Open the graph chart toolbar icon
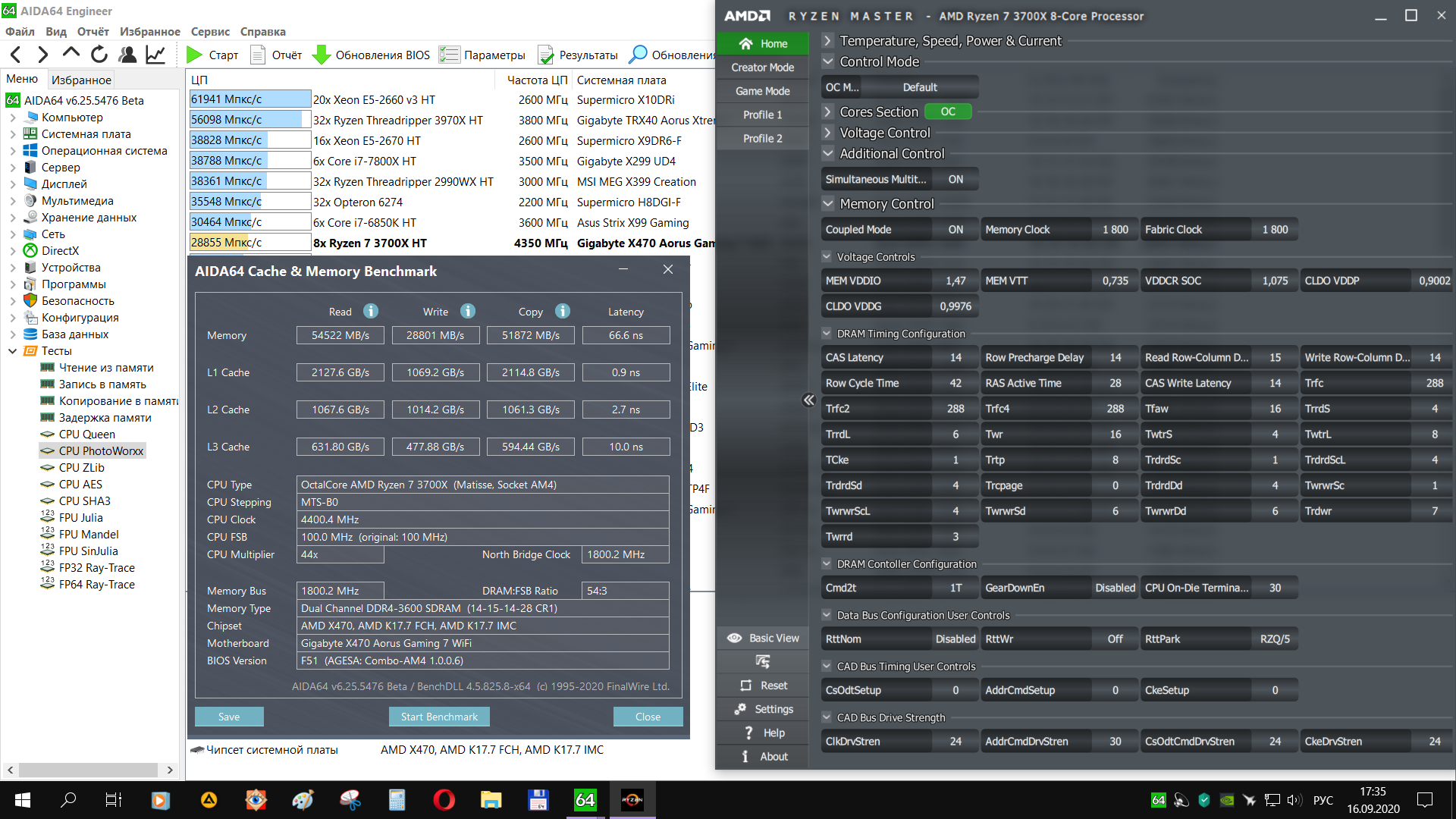Image resolution: width=1456 pixels, height=819 pixels. point(155,55)
